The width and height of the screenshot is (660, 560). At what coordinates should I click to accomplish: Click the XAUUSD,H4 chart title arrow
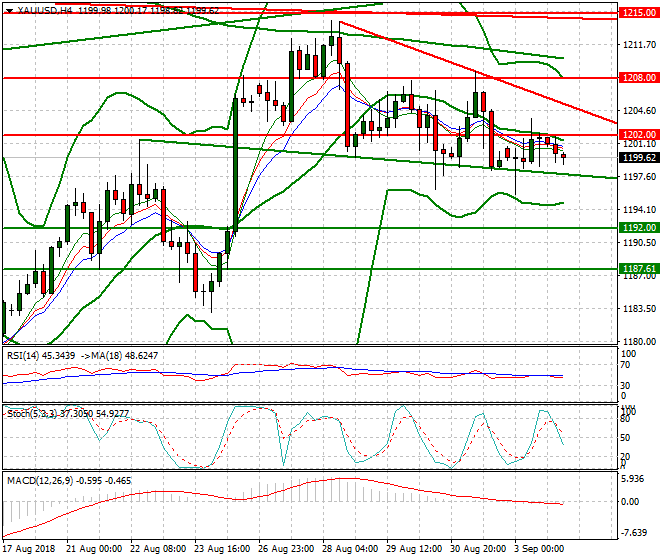click(x=10, y=11)
